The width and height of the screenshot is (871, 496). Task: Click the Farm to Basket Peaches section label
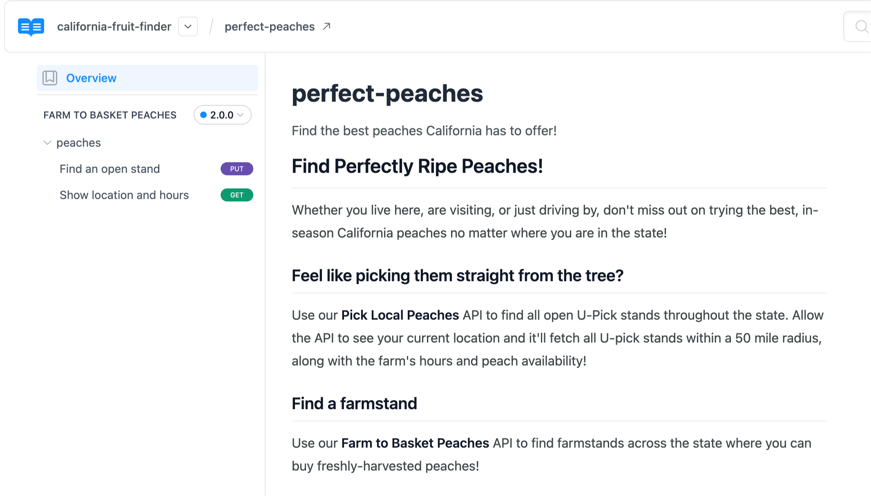[x=110, y=115]
